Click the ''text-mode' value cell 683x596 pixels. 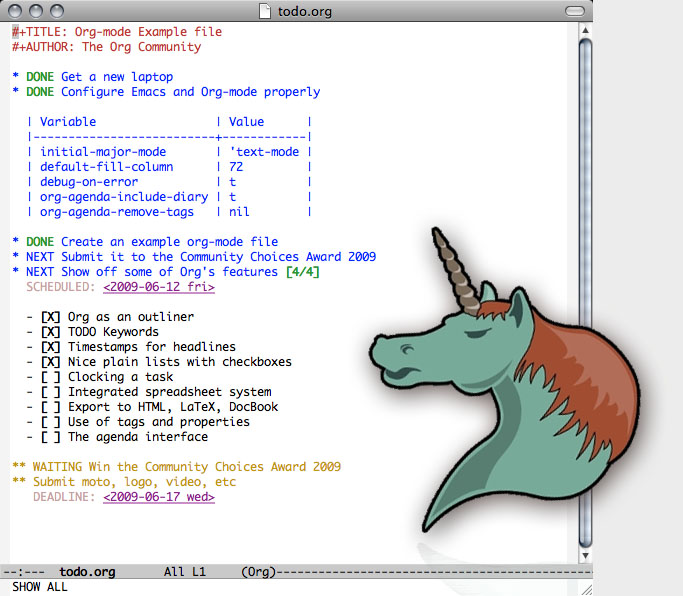click(264, 152)
